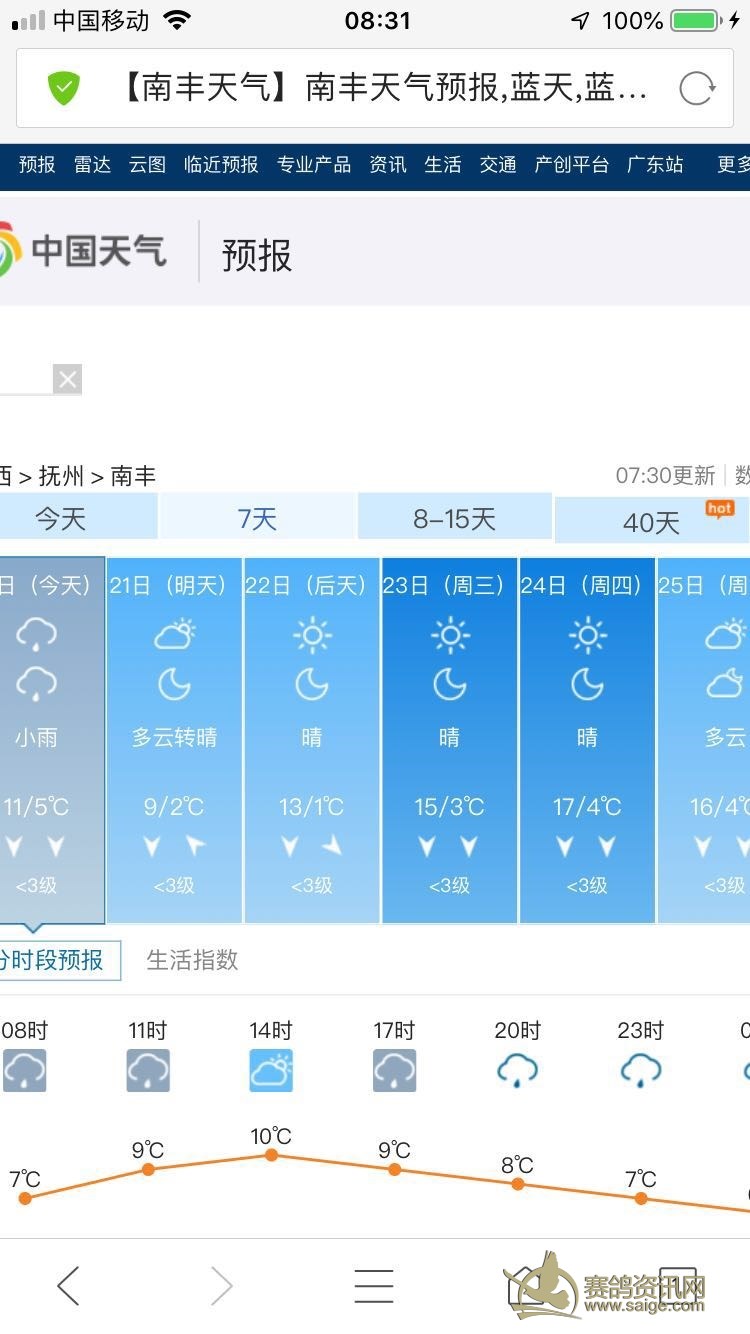Select the 分时段预报 tab
The width and height of the screenshot is (750, 1334).
pyautogui.click(x=60, y=960)
